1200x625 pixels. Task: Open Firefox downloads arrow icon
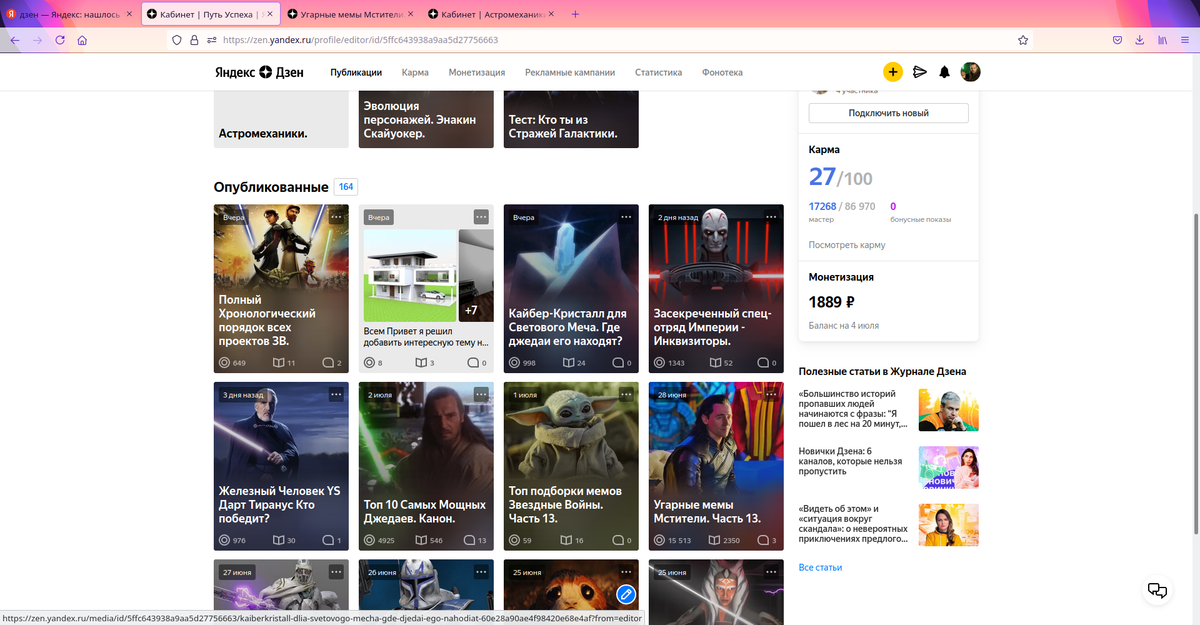(x=1140, y=40)
